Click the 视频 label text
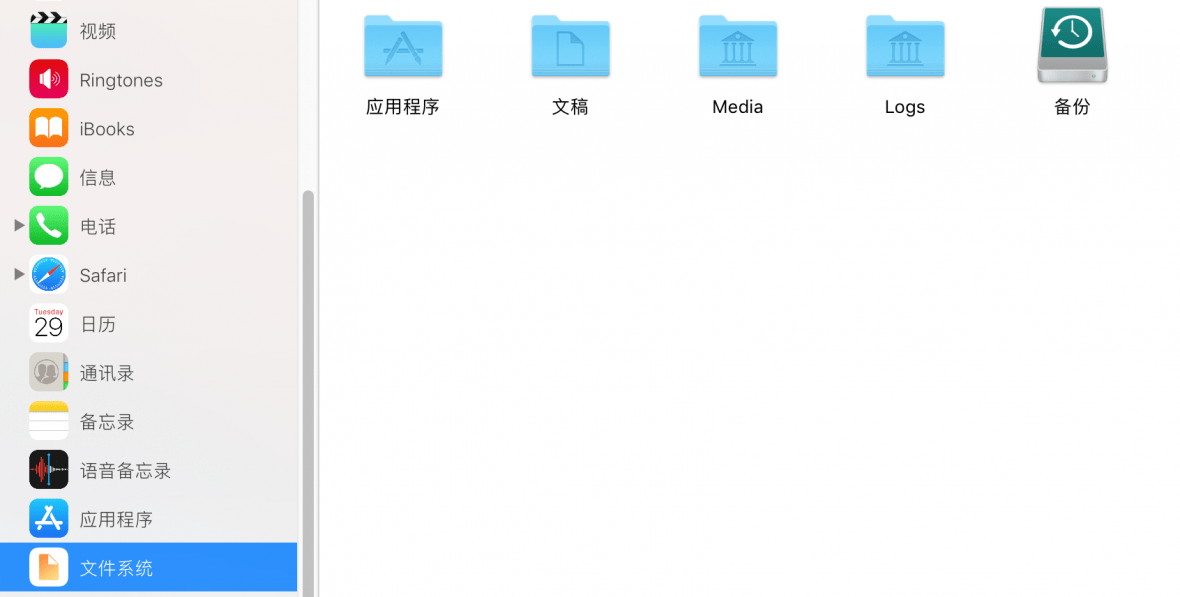Screen dimensions: 1180x597 click(x=98, y=31)
